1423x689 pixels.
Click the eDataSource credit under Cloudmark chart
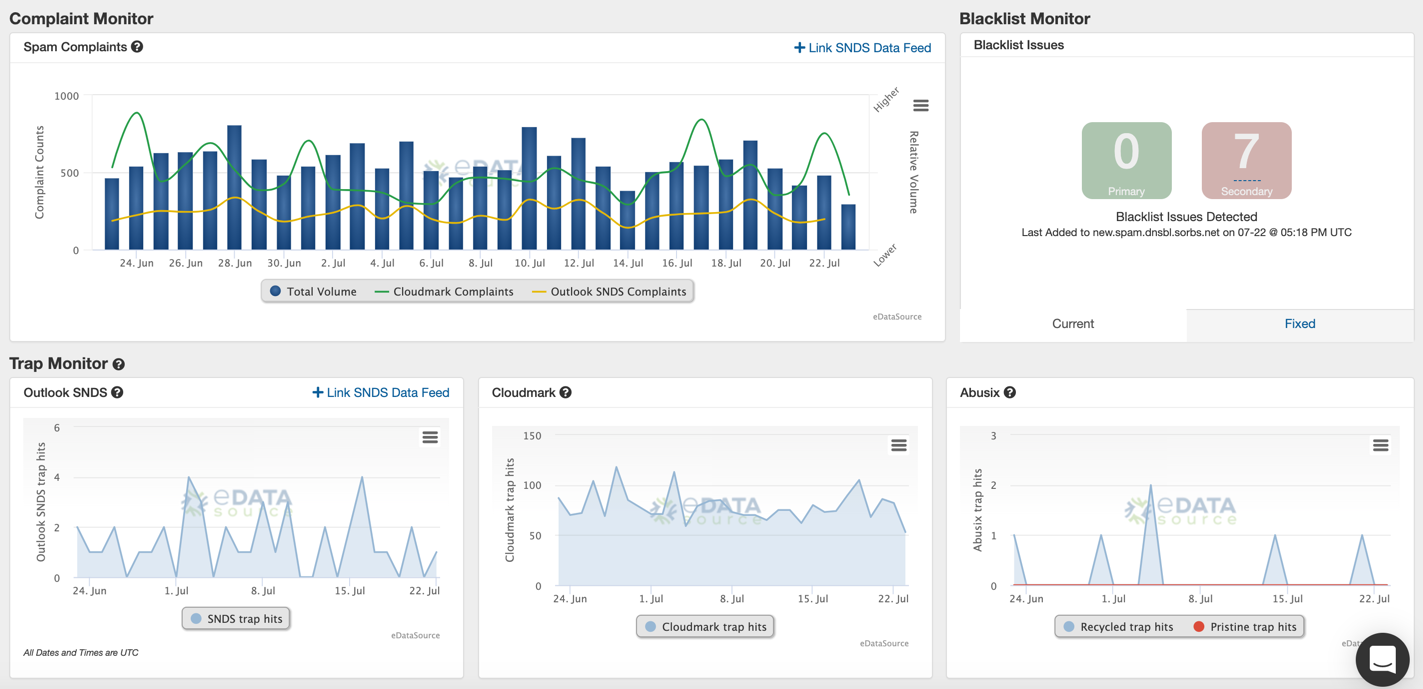click(x=884, y=644)
